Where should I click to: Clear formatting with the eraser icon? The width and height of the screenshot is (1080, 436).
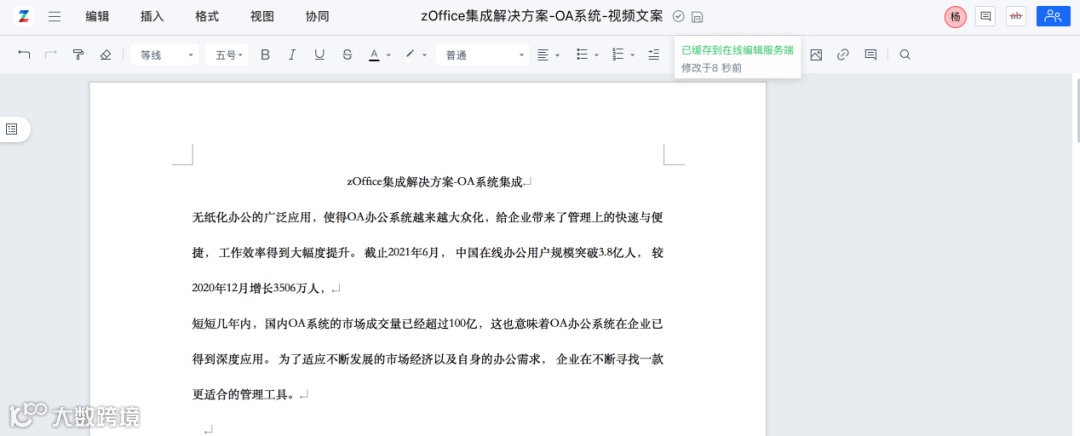click(105, 54)
